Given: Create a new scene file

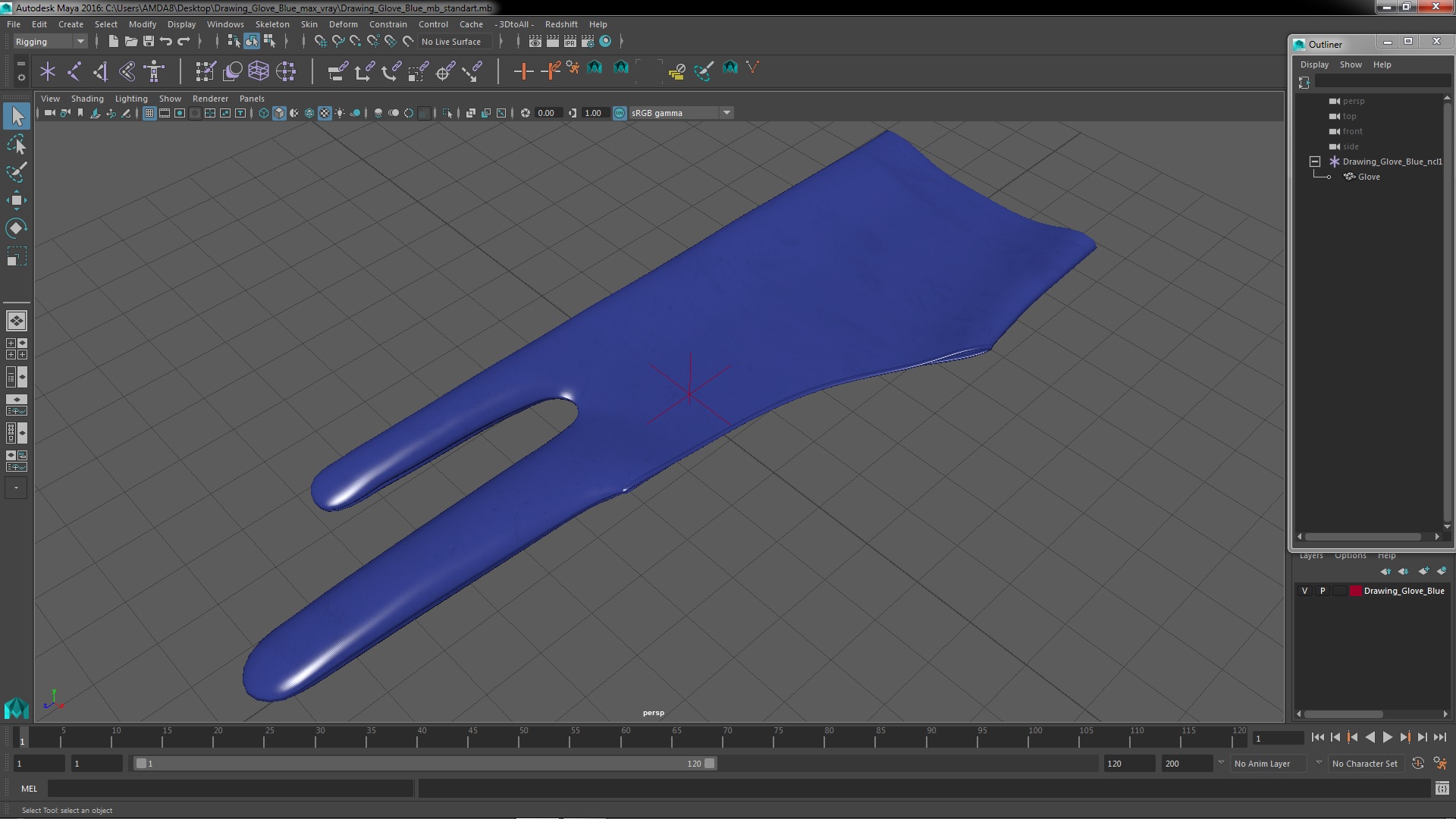Looking at the screenshot, I should (113, 42).
